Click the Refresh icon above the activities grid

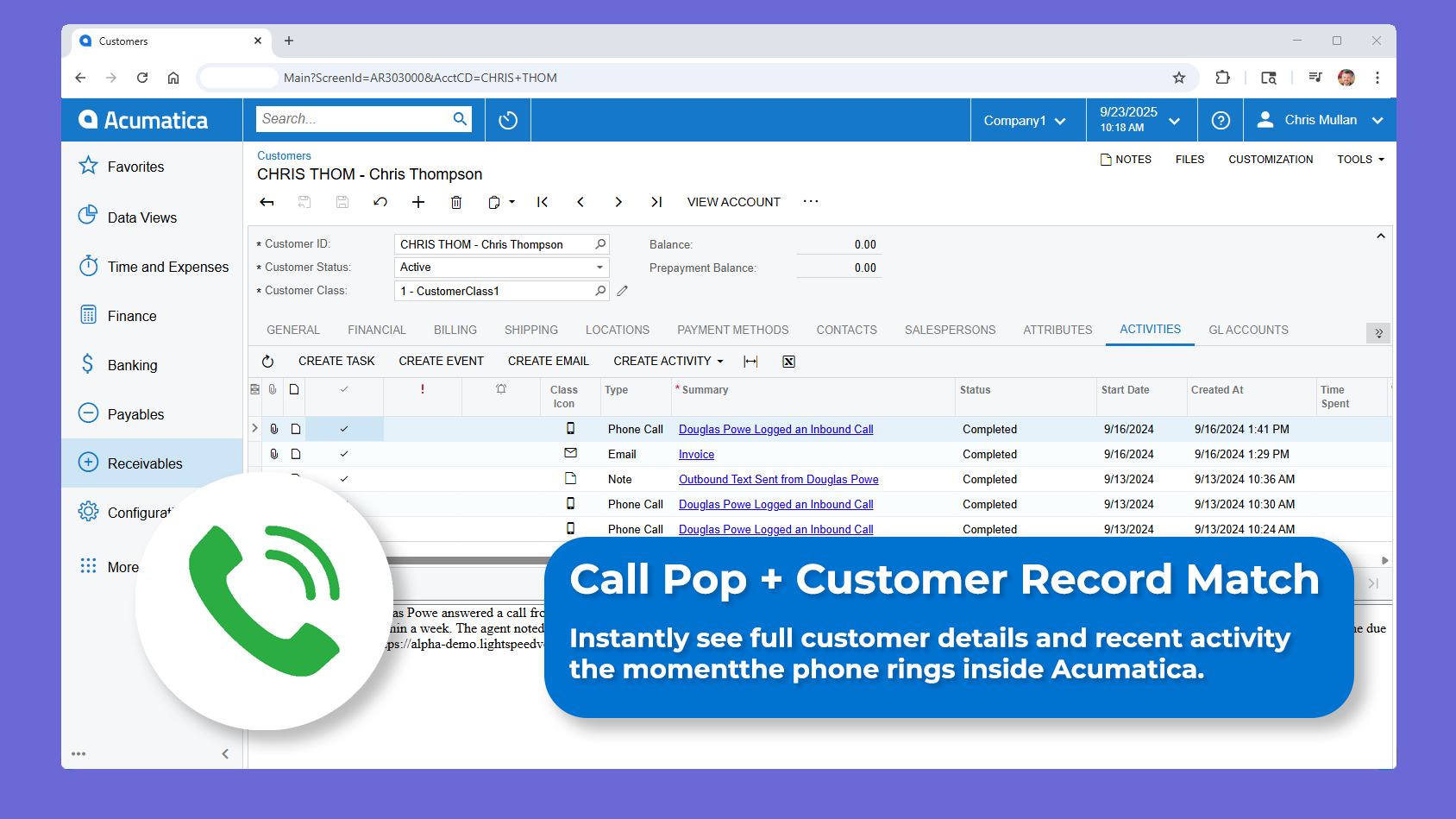(x=268, y=361)
